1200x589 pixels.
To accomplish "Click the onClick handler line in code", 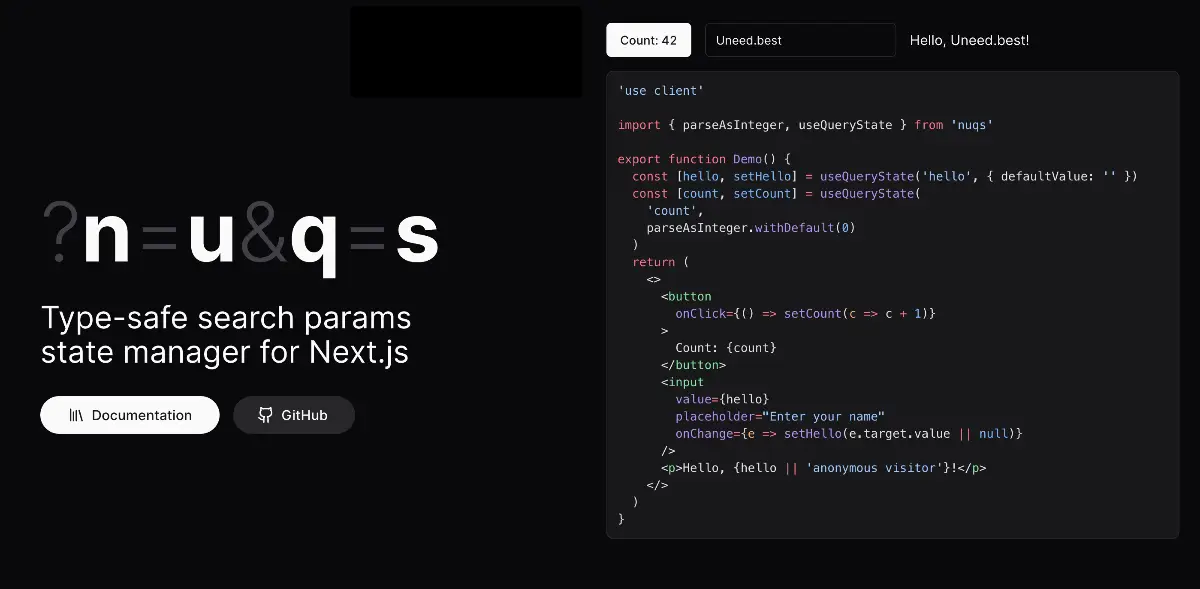I will click(805, 313).
